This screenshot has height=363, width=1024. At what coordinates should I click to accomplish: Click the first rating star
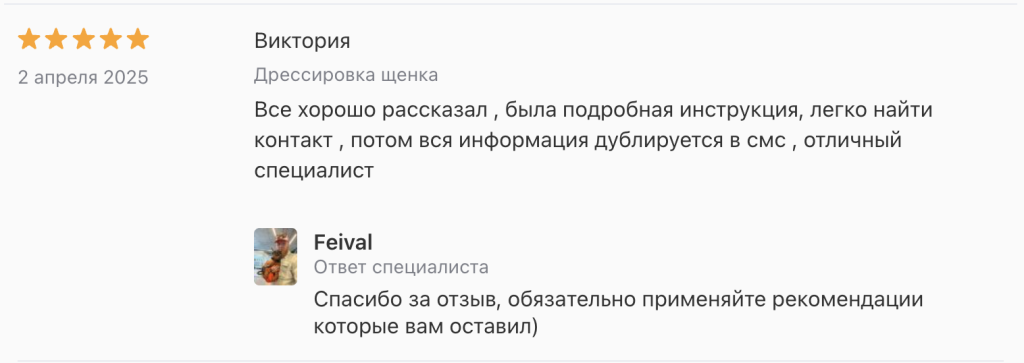[x=29, y=40]
